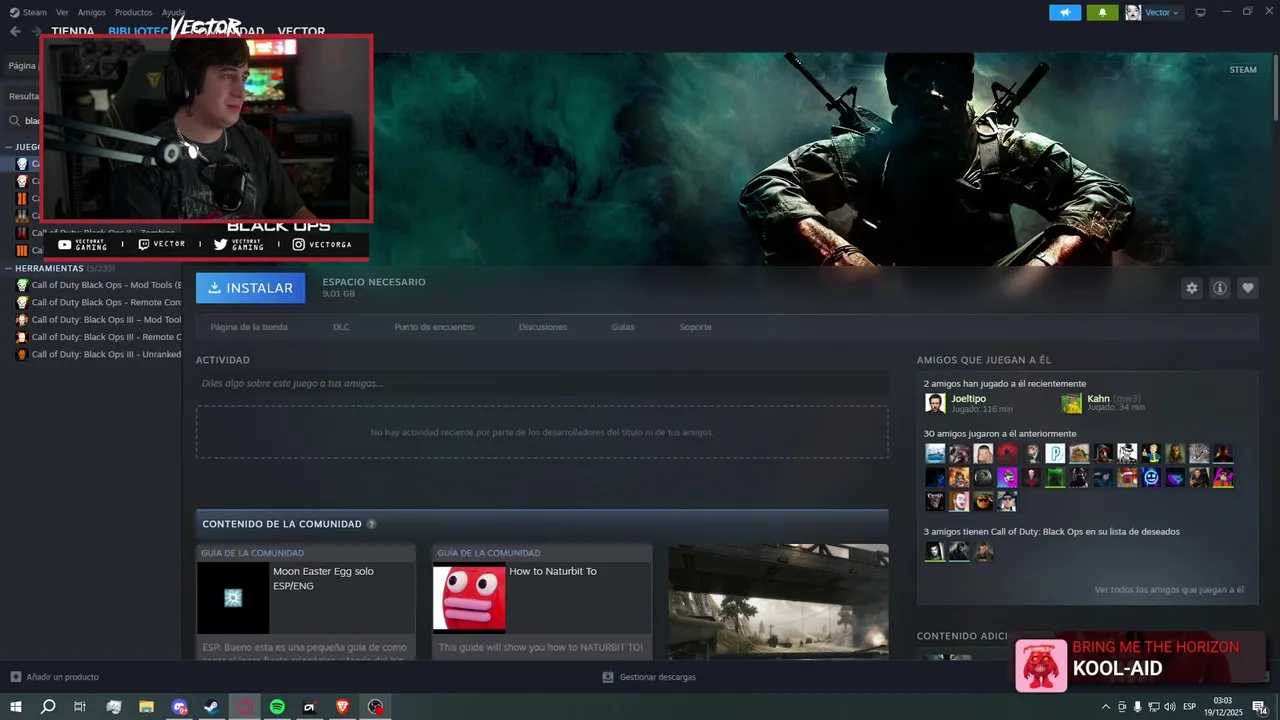Open the DLC tab
The height and width of the screenshot is (720, 1280).
click(341, 327)
